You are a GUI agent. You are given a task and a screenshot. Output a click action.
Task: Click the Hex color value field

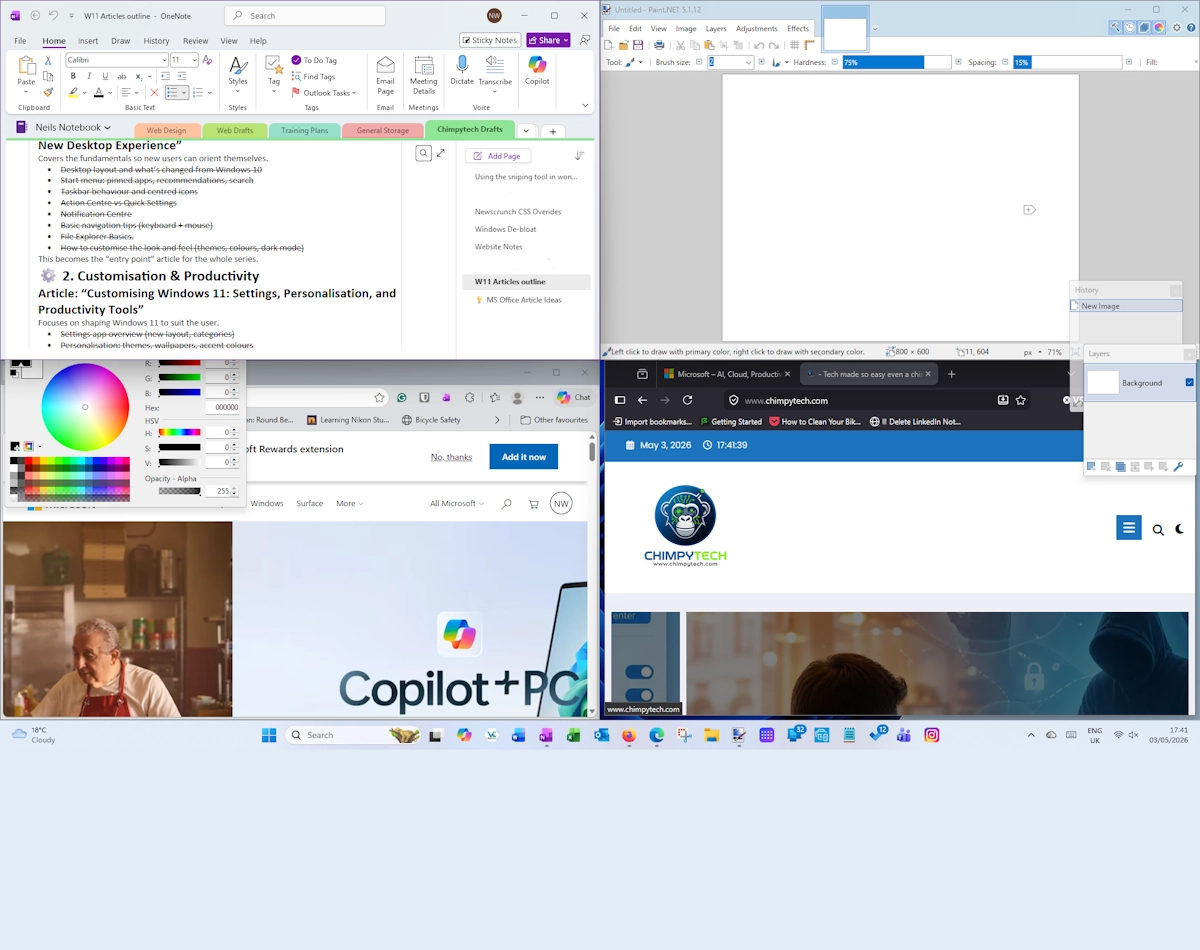[x=222, y=407]
